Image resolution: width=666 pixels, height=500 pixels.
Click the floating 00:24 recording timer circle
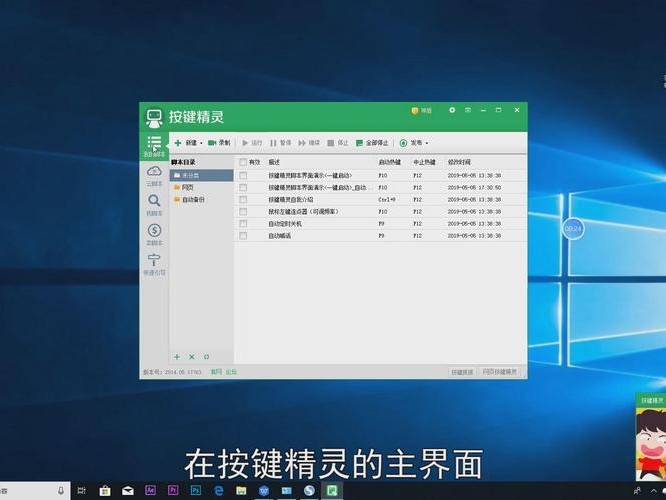pyautogui.click(x=573, y=229)
